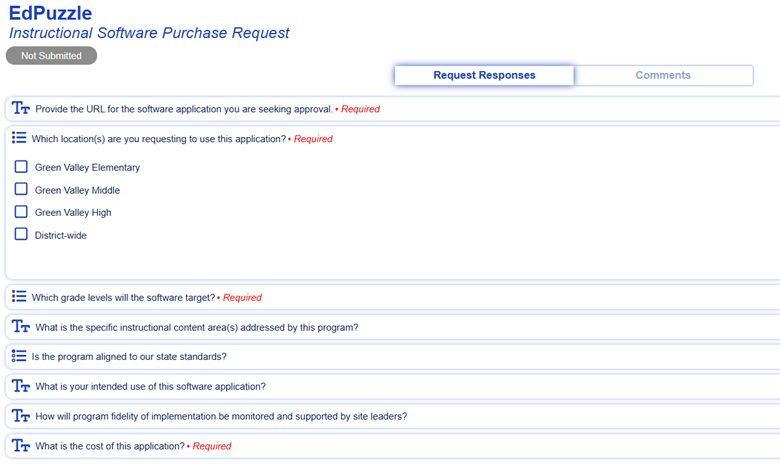Expand 'What is your intended use' question
The image size is (780, 464).
click(x=393, y=386)
